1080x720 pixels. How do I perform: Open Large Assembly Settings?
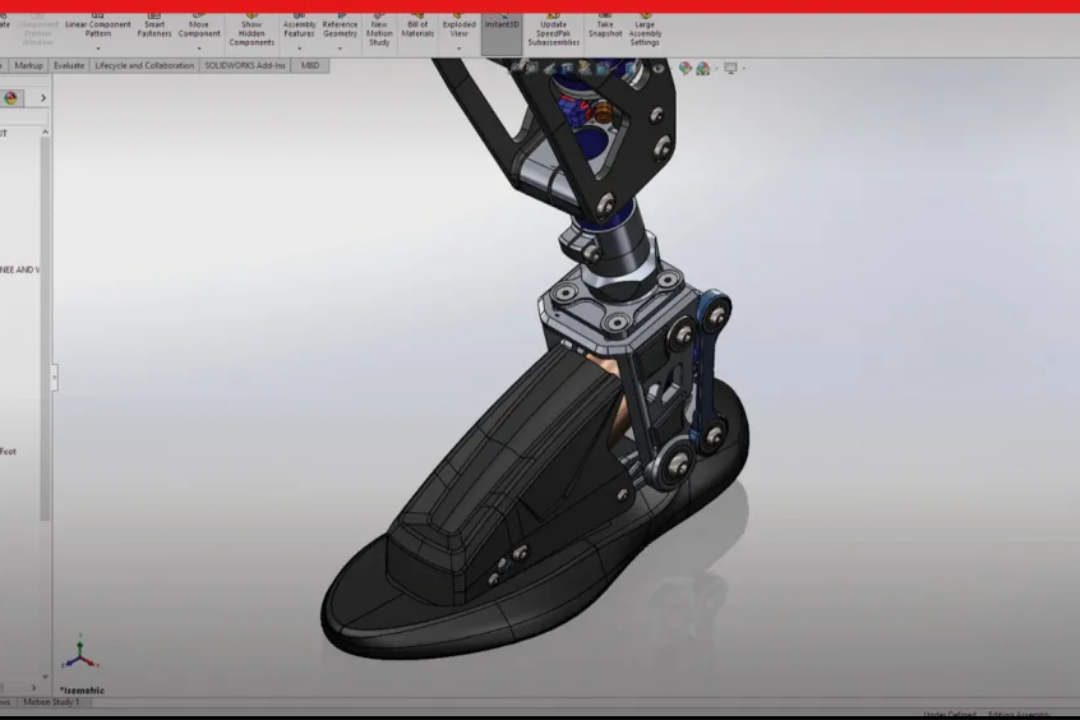point(645,30)
